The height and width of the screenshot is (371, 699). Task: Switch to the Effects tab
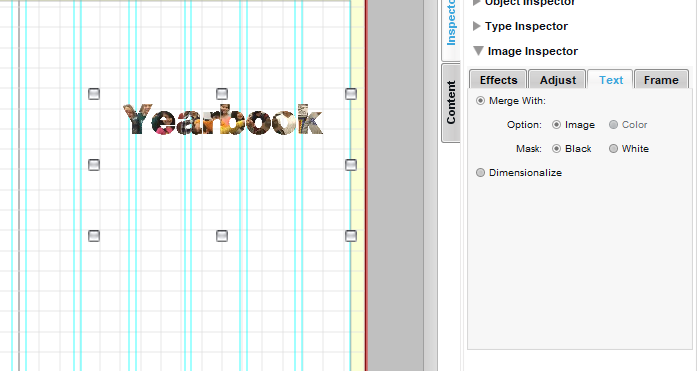pyautogui.click(x=498, y=80)
